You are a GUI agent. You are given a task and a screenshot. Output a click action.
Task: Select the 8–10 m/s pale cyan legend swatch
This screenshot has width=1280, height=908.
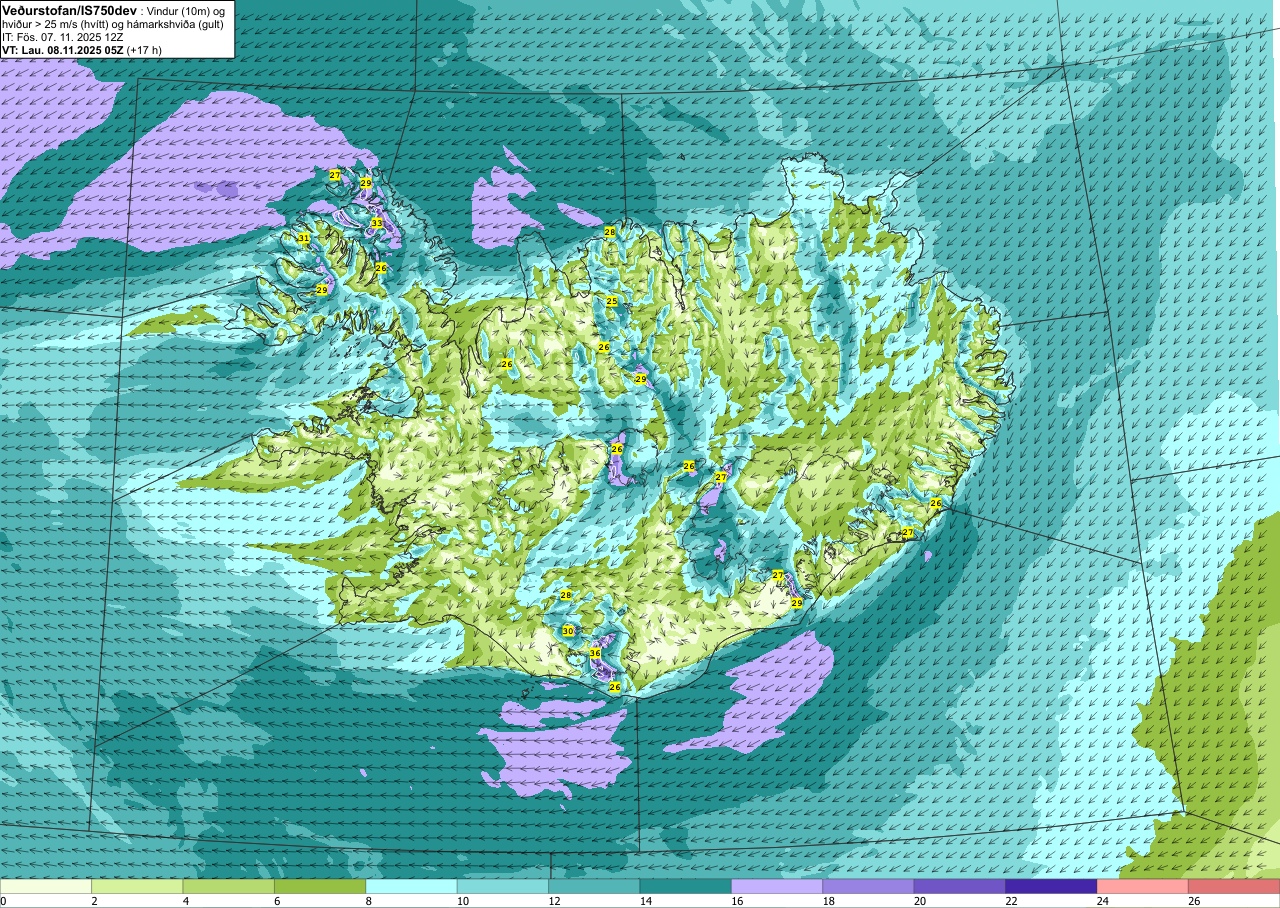click(x=411, y=886)
